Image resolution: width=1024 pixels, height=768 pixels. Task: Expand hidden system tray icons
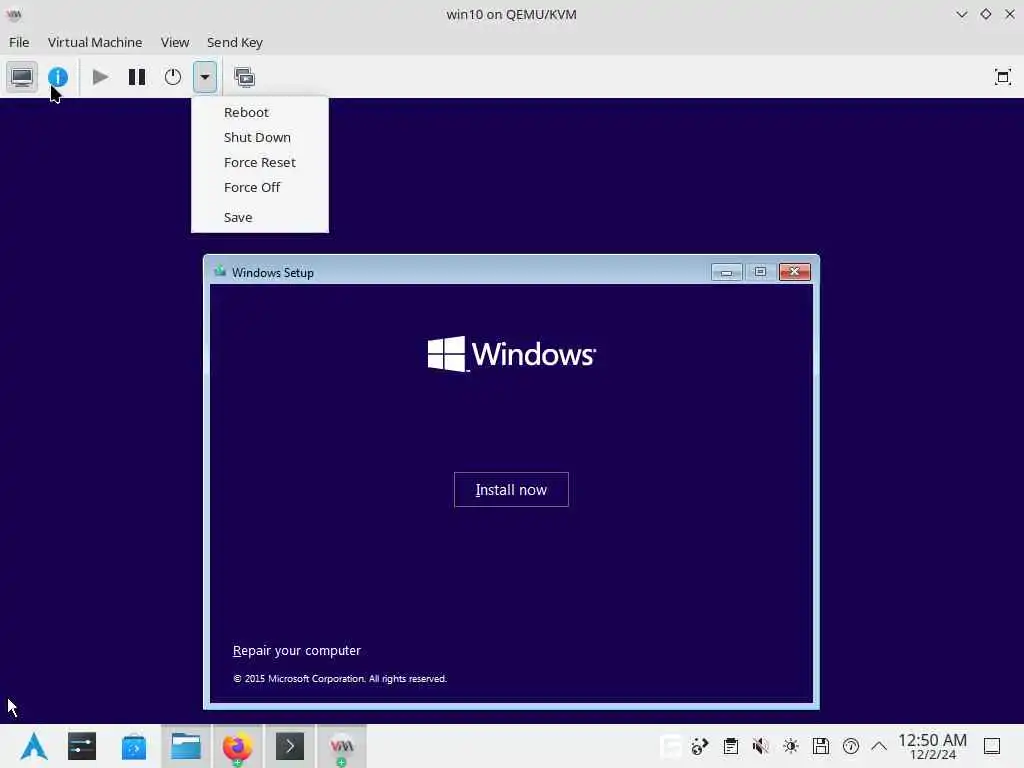tap(879, 746)
